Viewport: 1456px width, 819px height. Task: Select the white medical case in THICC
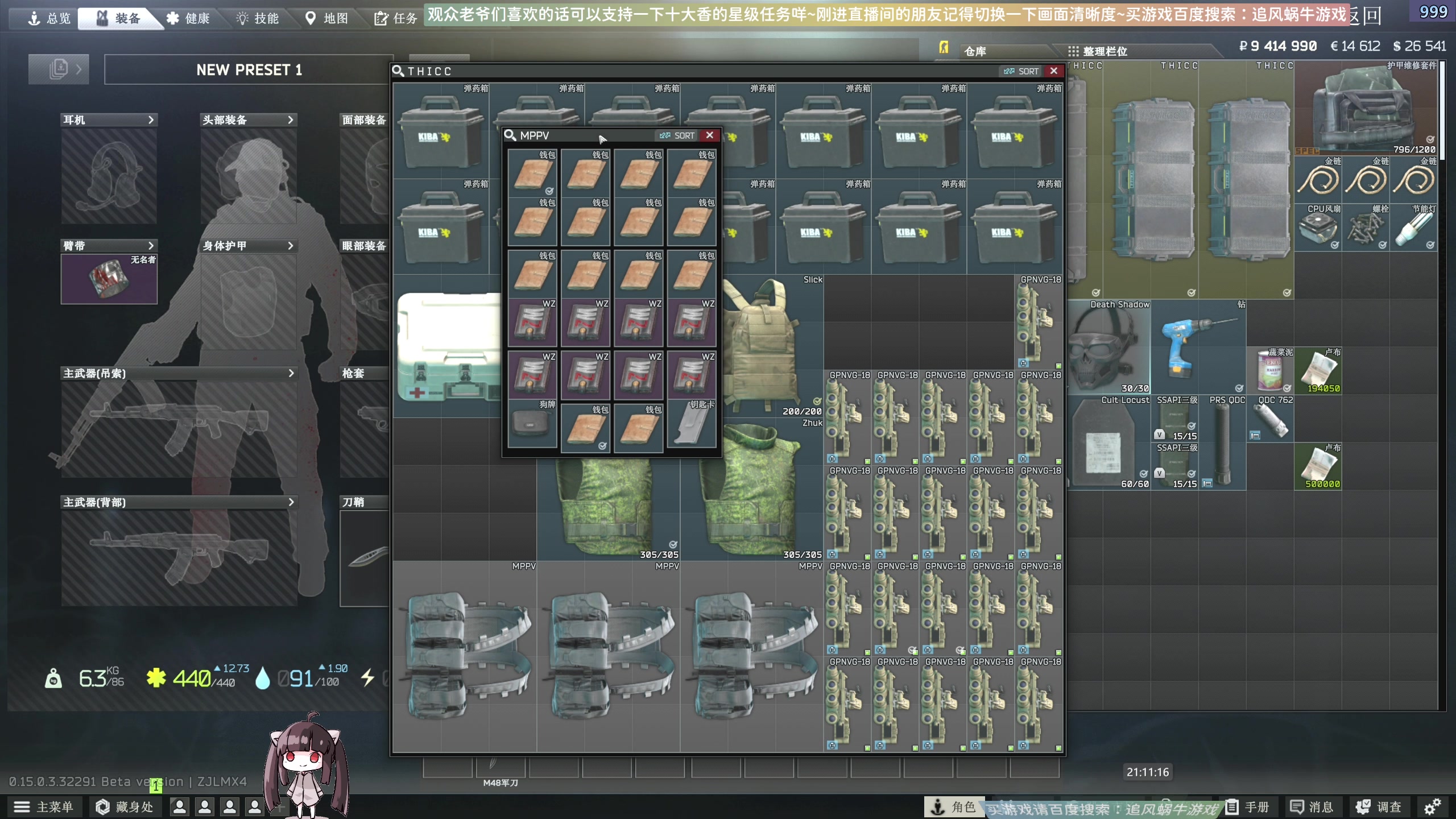pyautogui.click(x=449, y=346)
